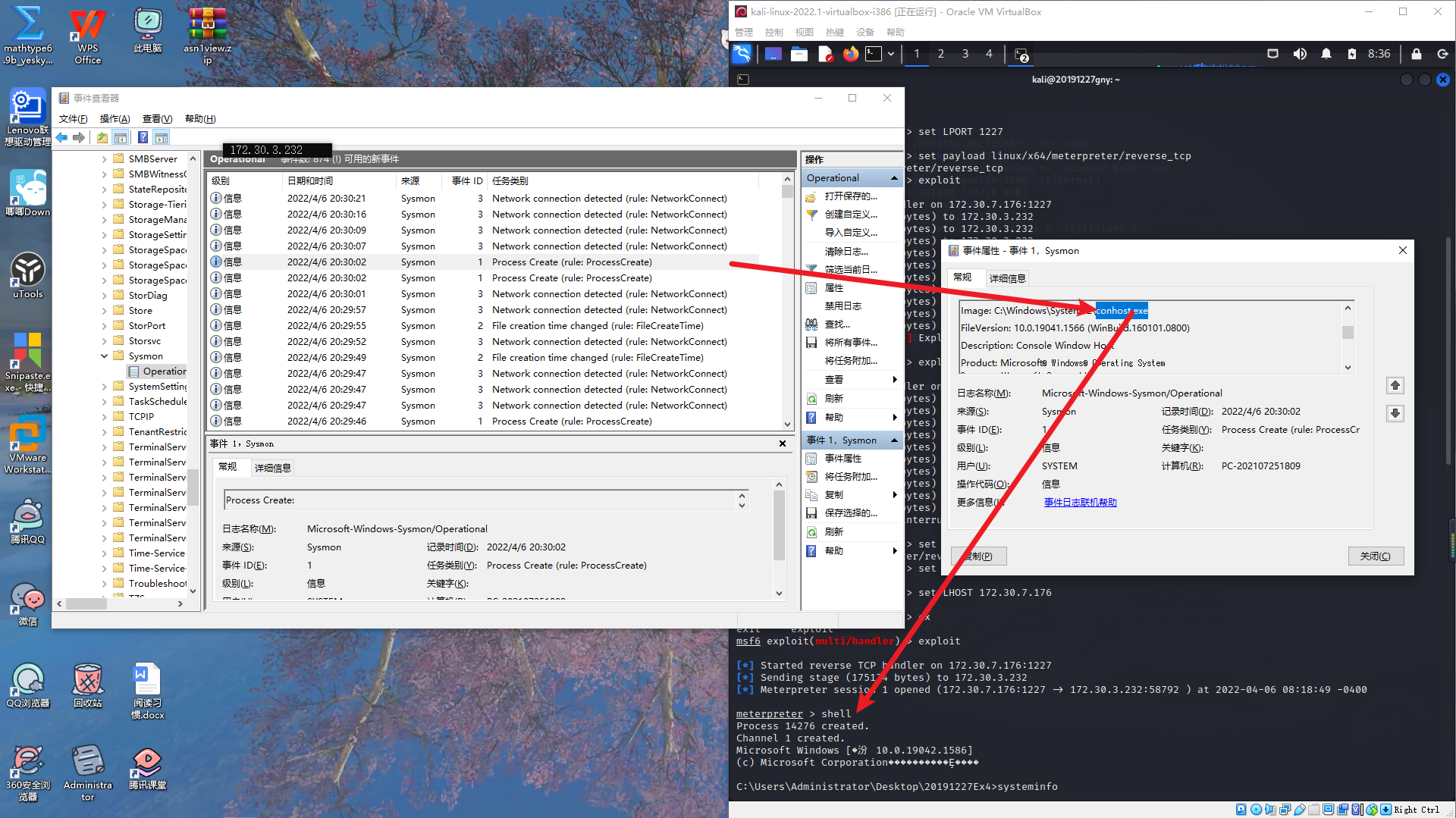This screenshot has height=818, width=1456.
Task: Click the up-folder icon in Event Viewer toolbar
Action: 102,137
